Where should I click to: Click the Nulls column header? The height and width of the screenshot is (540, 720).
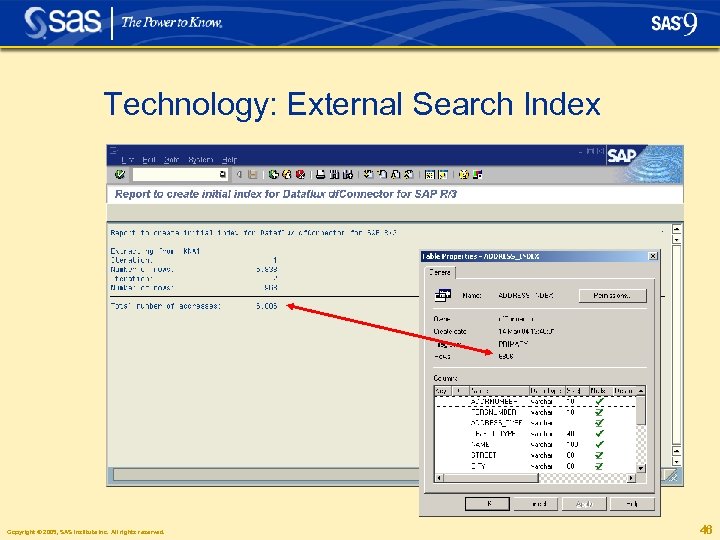pyautogui.click(x=601, y=391)
